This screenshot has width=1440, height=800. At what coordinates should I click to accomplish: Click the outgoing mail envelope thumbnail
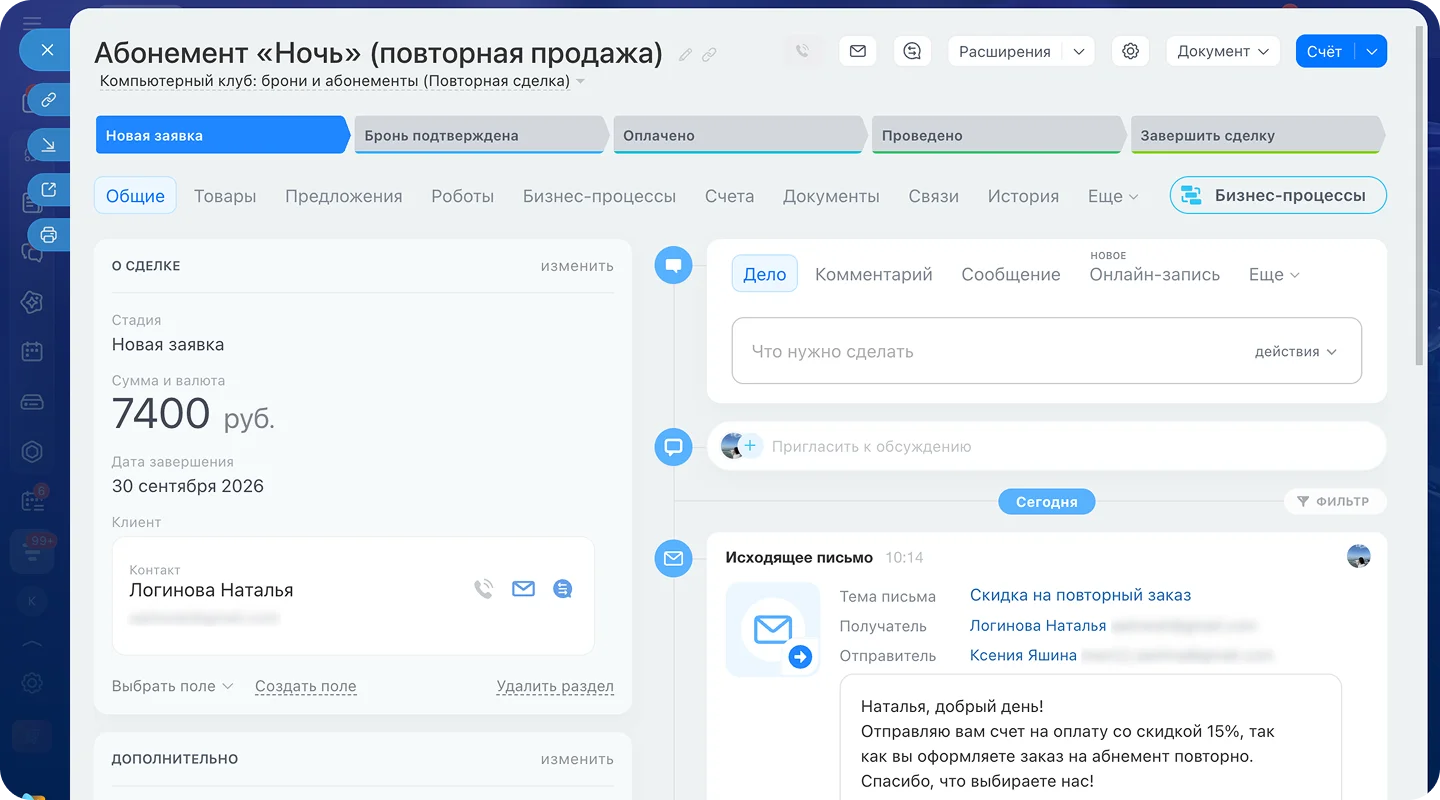pyautogui.click(x=773, y=630)
